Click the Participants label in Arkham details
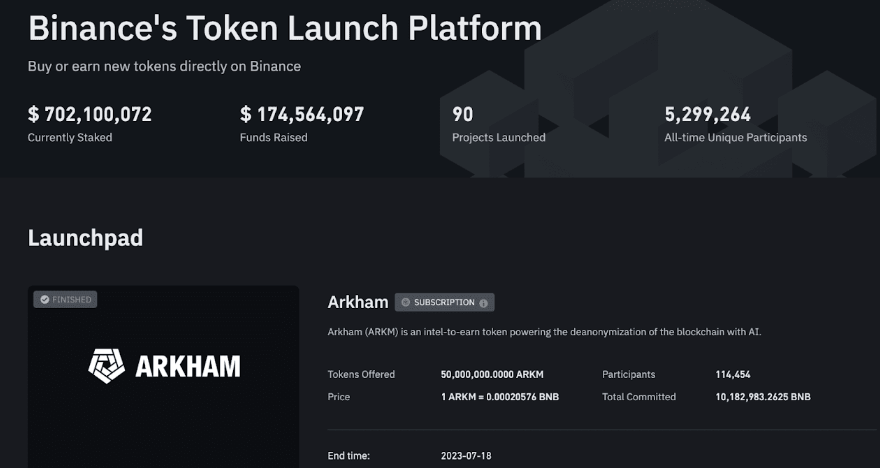 point(629,374)
